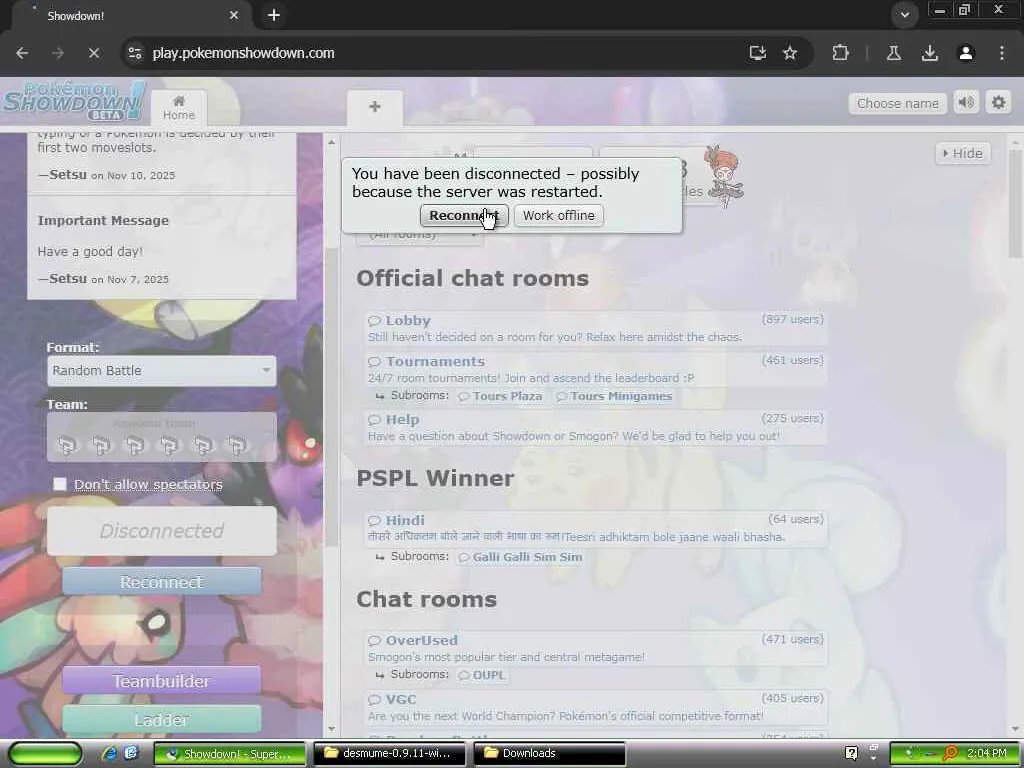
Task: Click the left panel scroll down arrow
Action: (331, 729)
